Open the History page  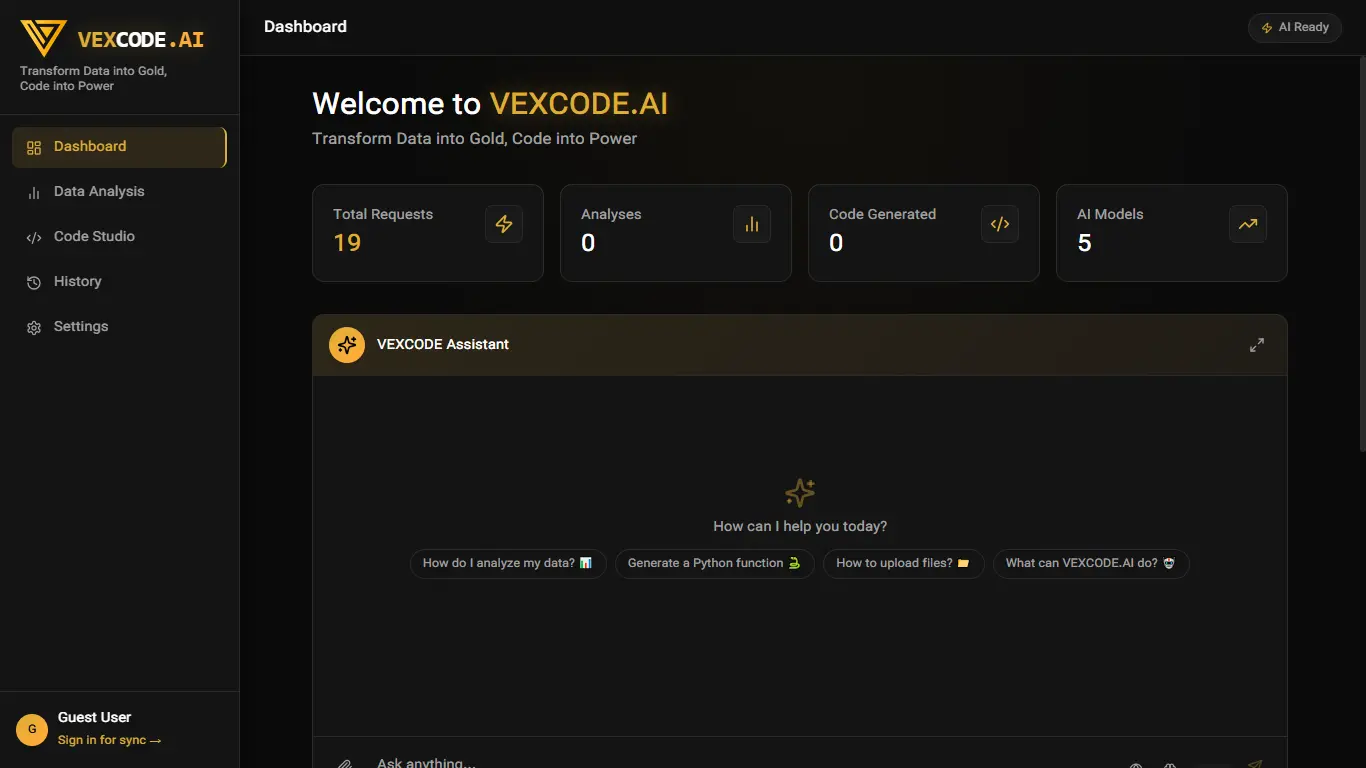coord(119,282)
